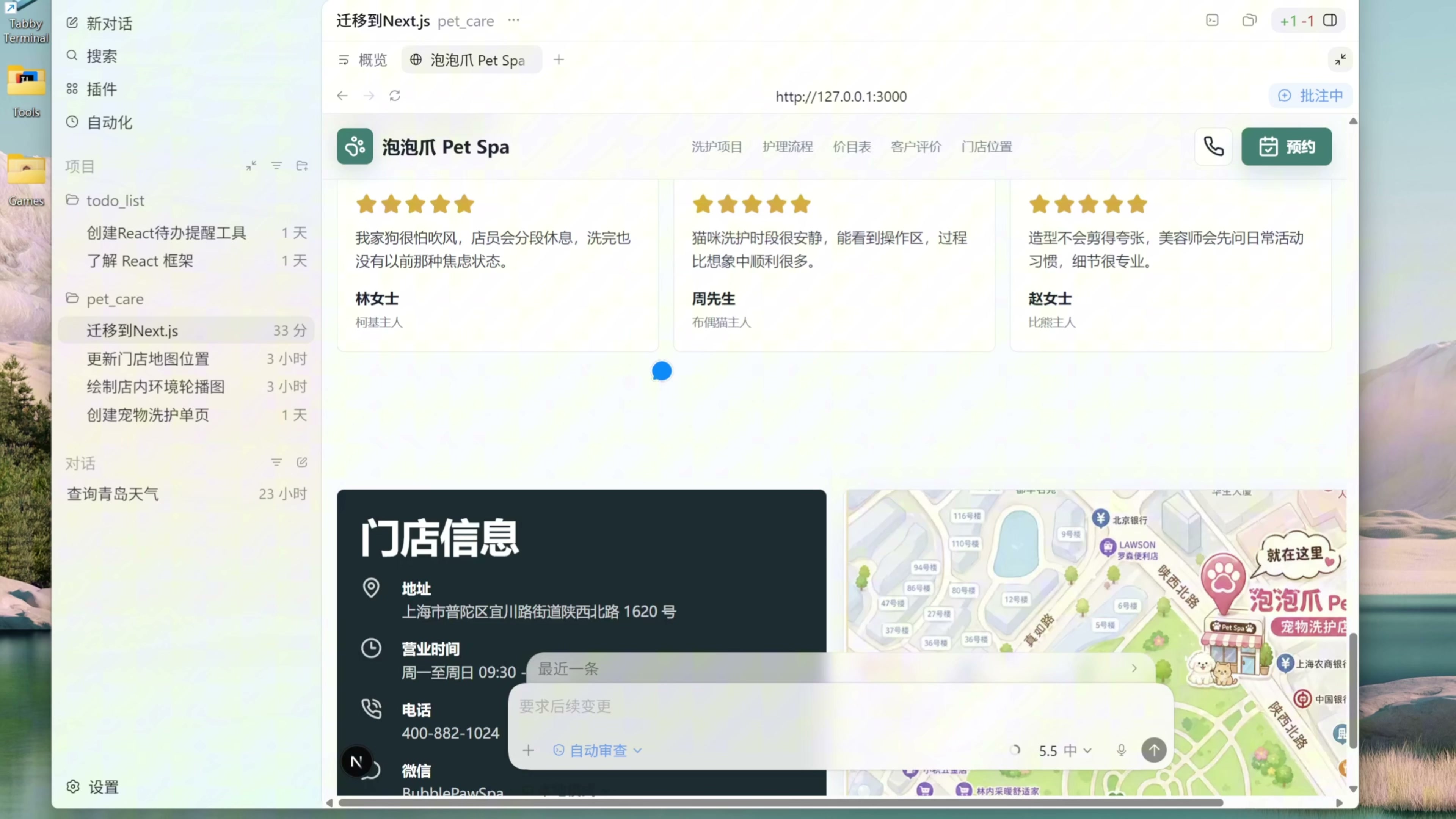Screen dimensions: 1456x819
Task: Click the plus attachment icon in composer
Action: click(x=528, y=750)
